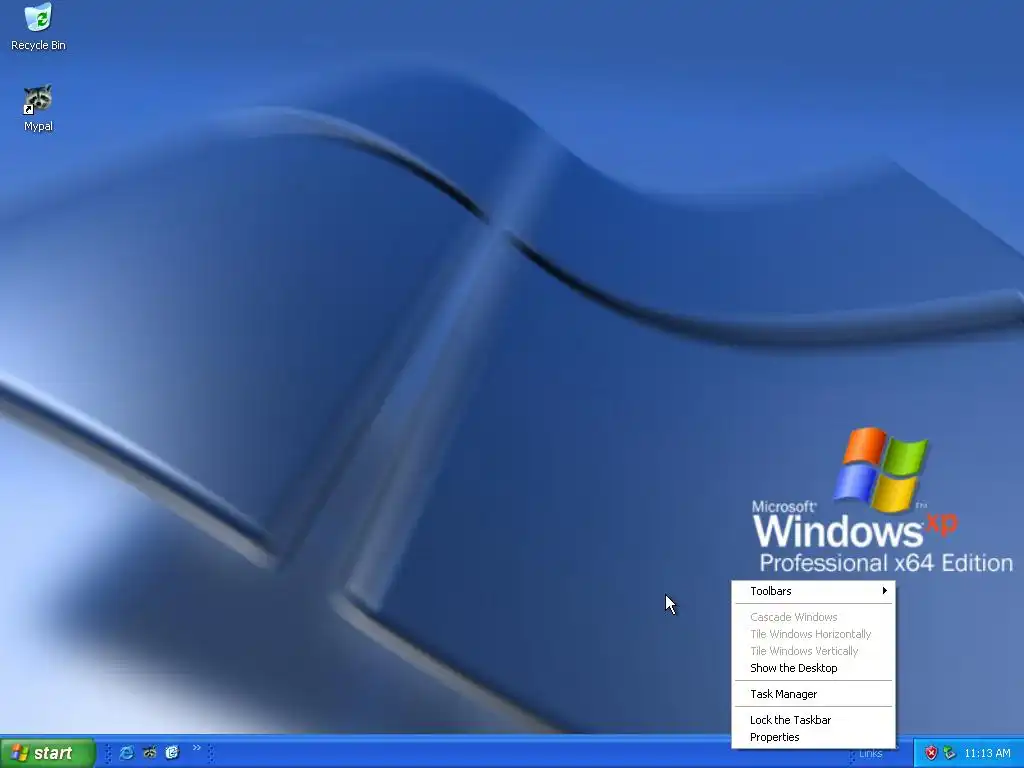Click the Safely Remove Hardware tray icon
Image resolution: width=1024 pixels, height=768 pixels.
pyautogui.click(x=950, y=753)
